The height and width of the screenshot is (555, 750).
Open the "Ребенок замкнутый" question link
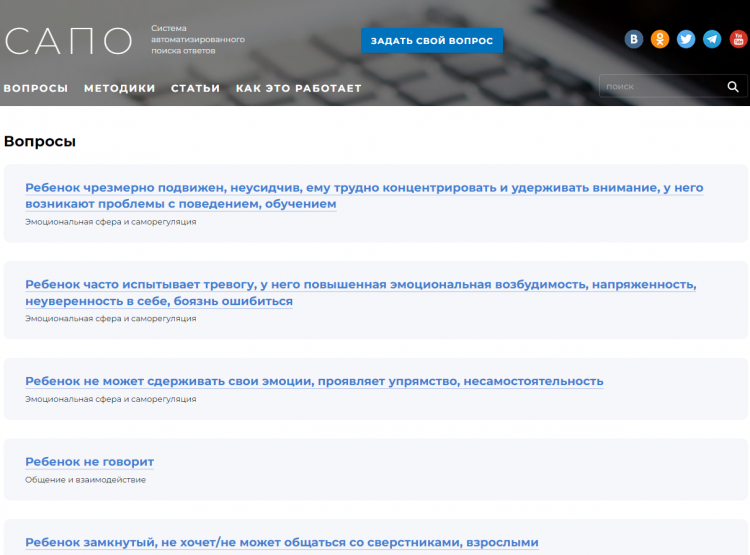pos(281,542)
